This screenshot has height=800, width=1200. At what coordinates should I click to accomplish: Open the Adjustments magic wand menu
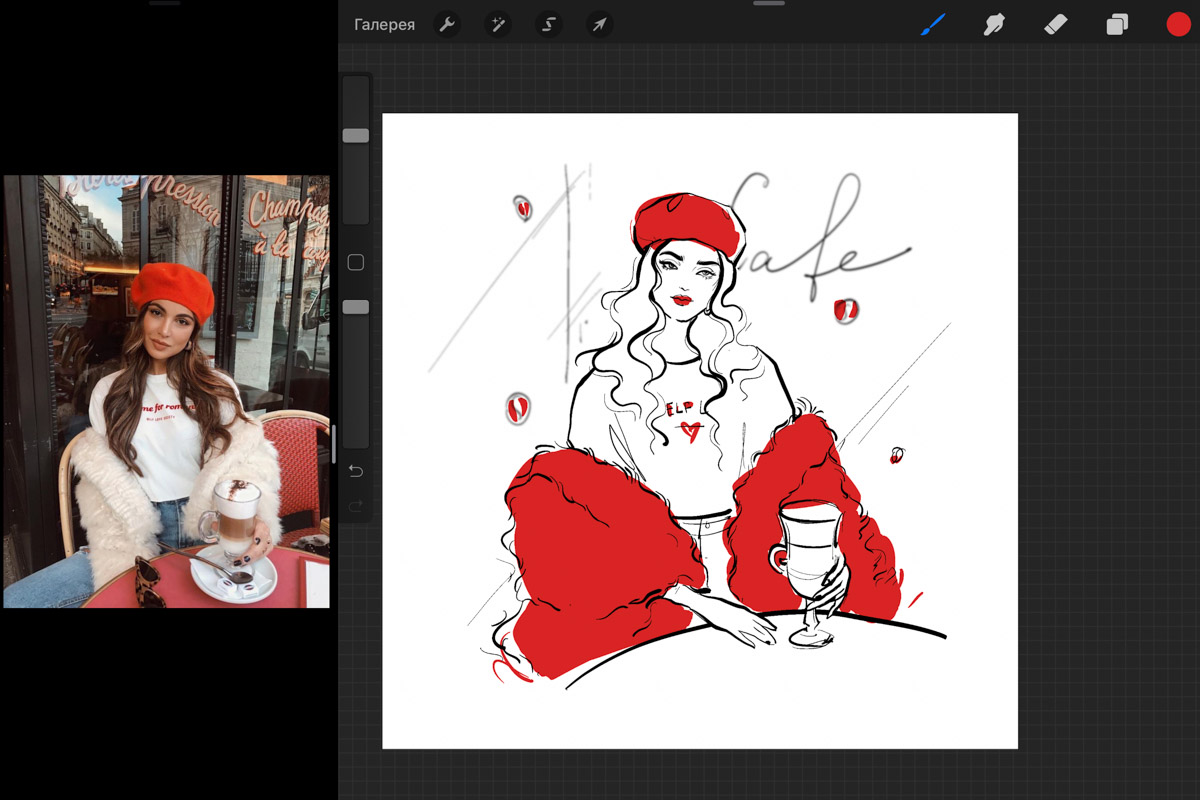click(497, 25)
